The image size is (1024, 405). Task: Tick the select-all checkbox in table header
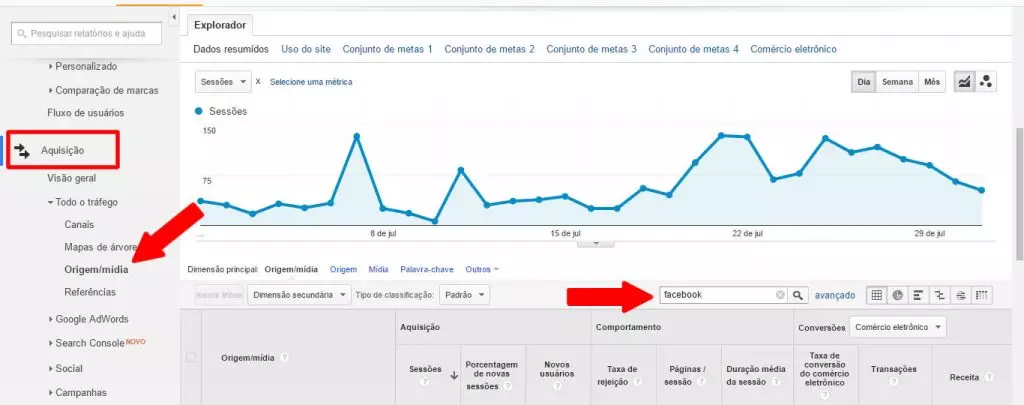coord(192,357)
